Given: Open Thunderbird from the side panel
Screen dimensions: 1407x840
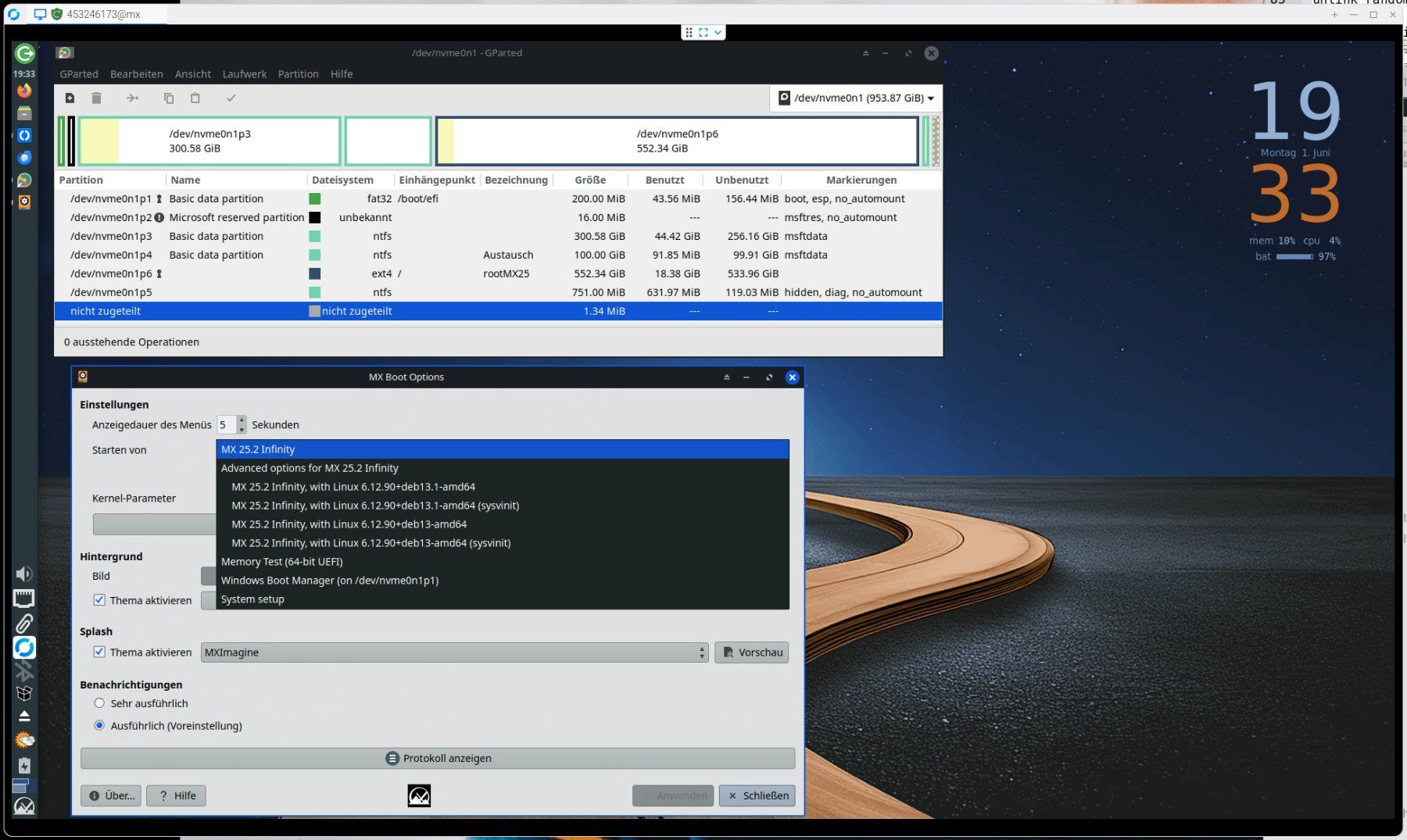Looking at the screenshot, I should click(x=24, y=158).
